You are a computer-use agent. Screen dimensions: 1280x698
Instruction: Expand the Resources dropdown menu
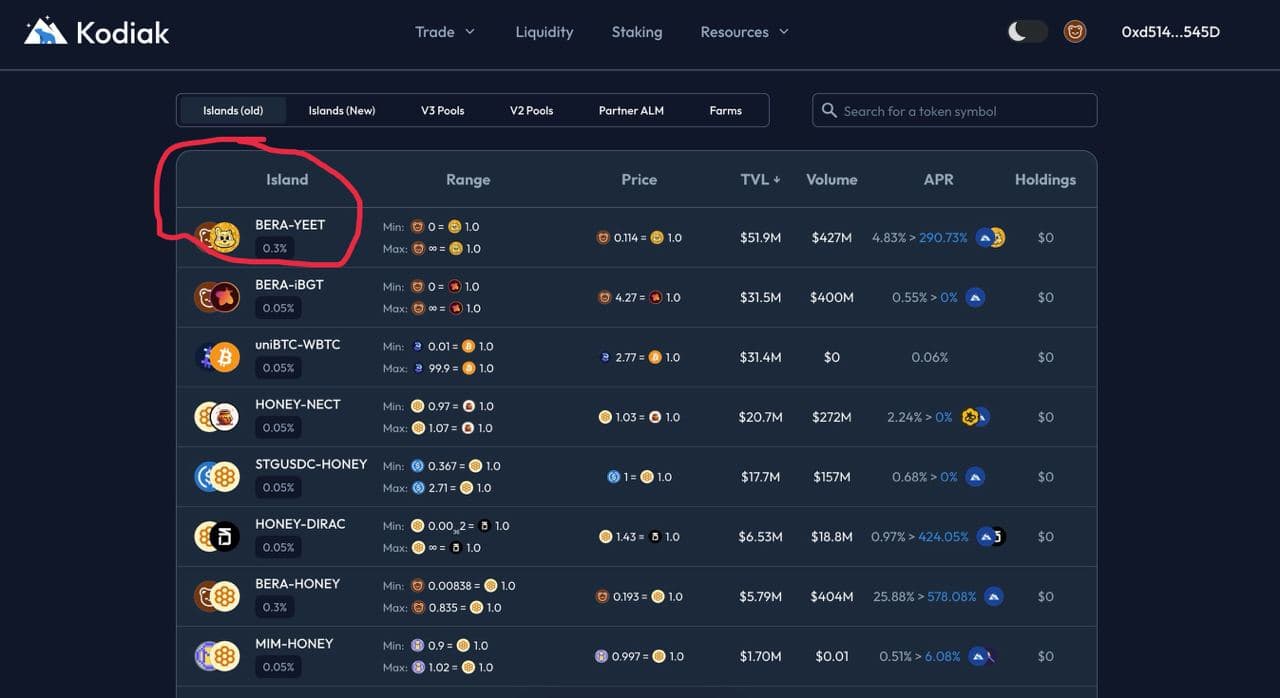coord(745,32)
